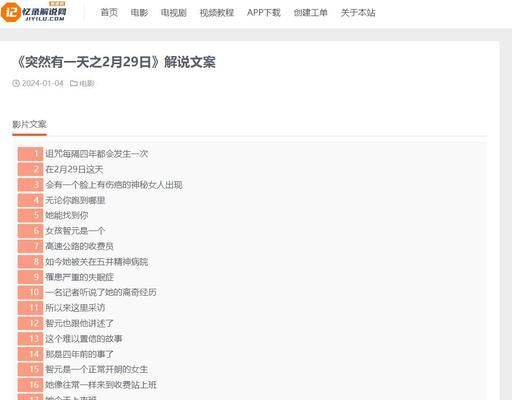Click 创建工单 in the navigation bar

click(x=311, y=13)
